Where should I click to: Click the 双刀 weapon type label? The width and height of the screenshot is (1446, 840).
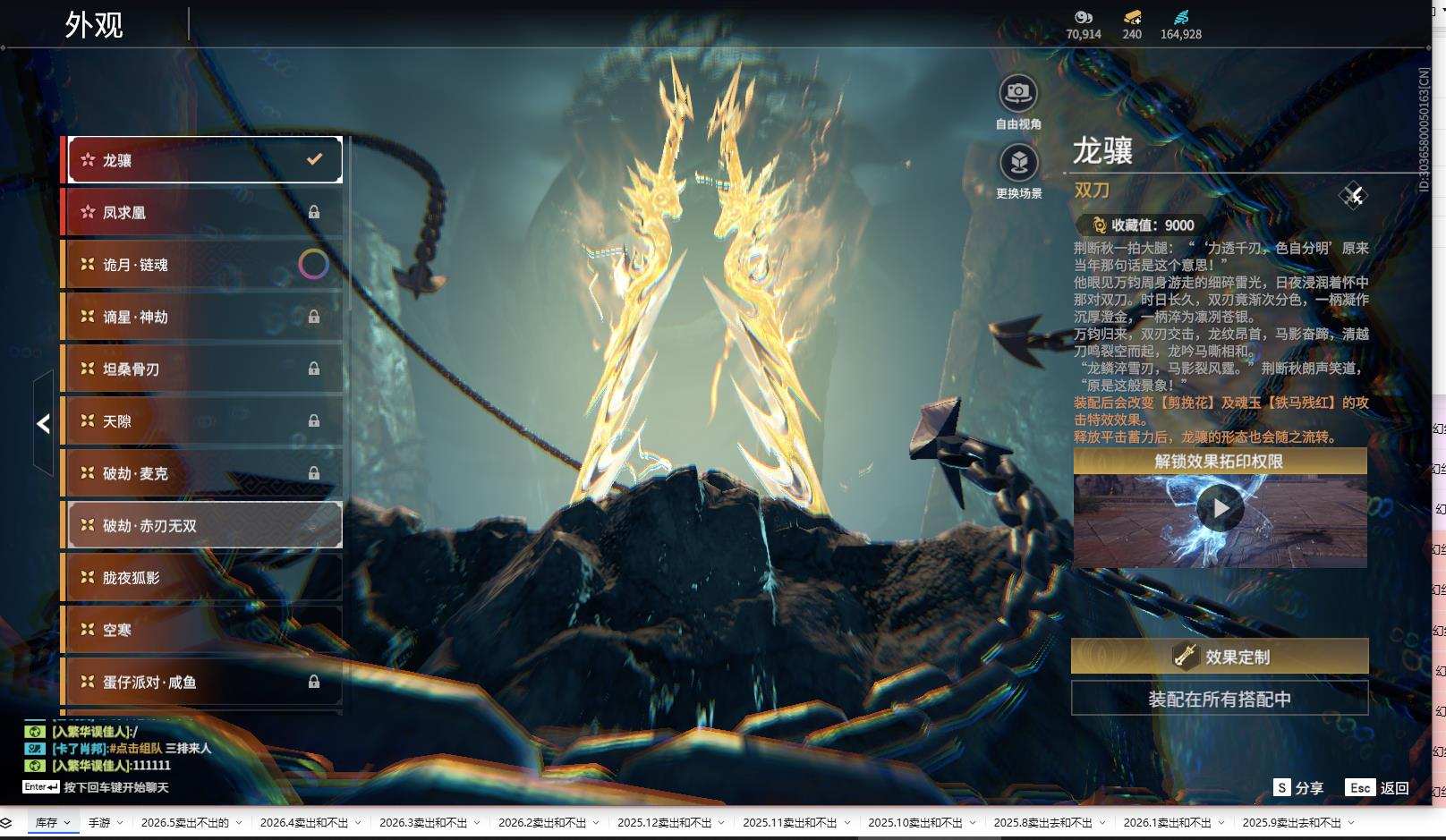pyautogui.click(x=1092, y=190)
